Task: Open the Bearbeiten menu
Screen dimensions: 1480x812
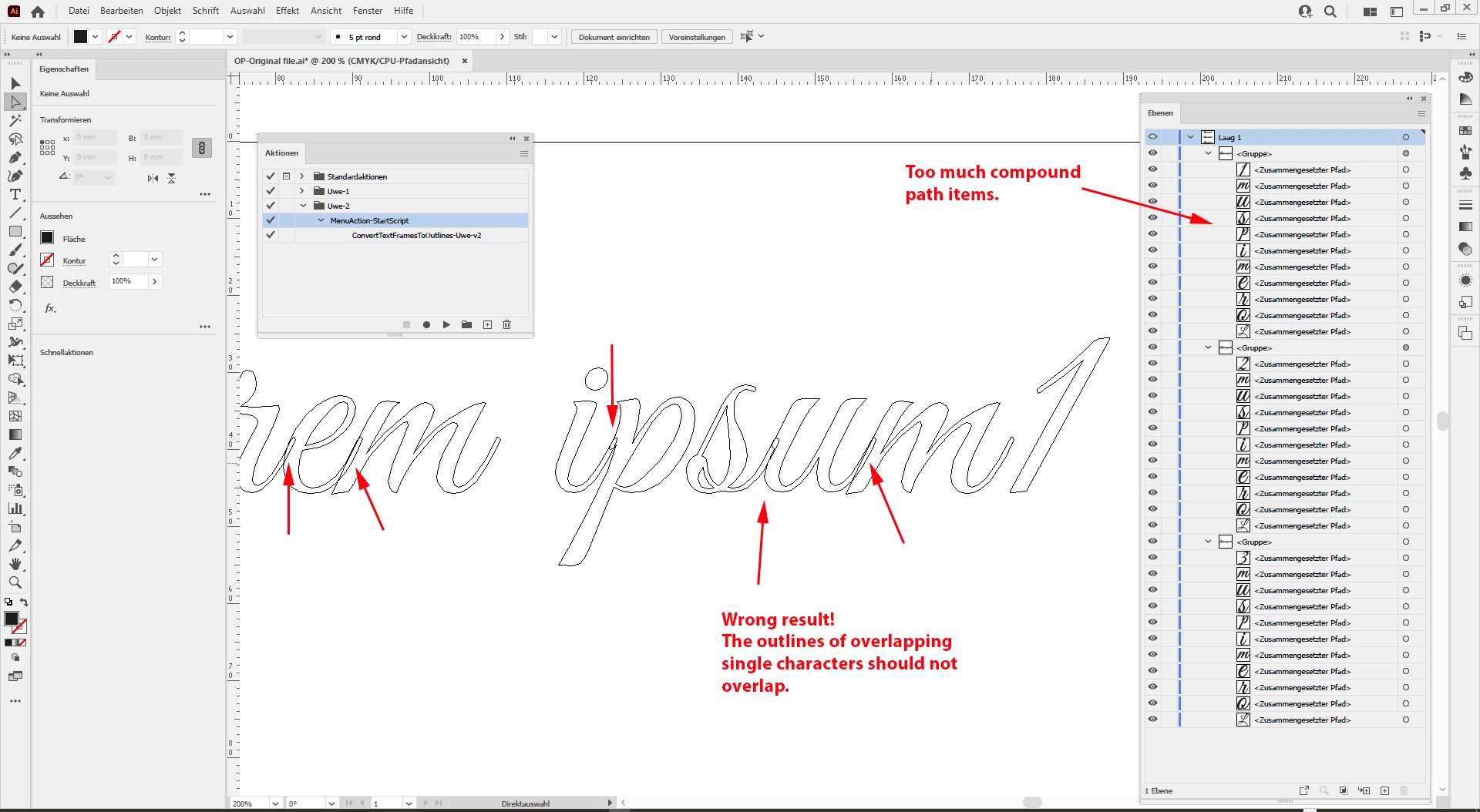Action: click(x=122, y=11)
